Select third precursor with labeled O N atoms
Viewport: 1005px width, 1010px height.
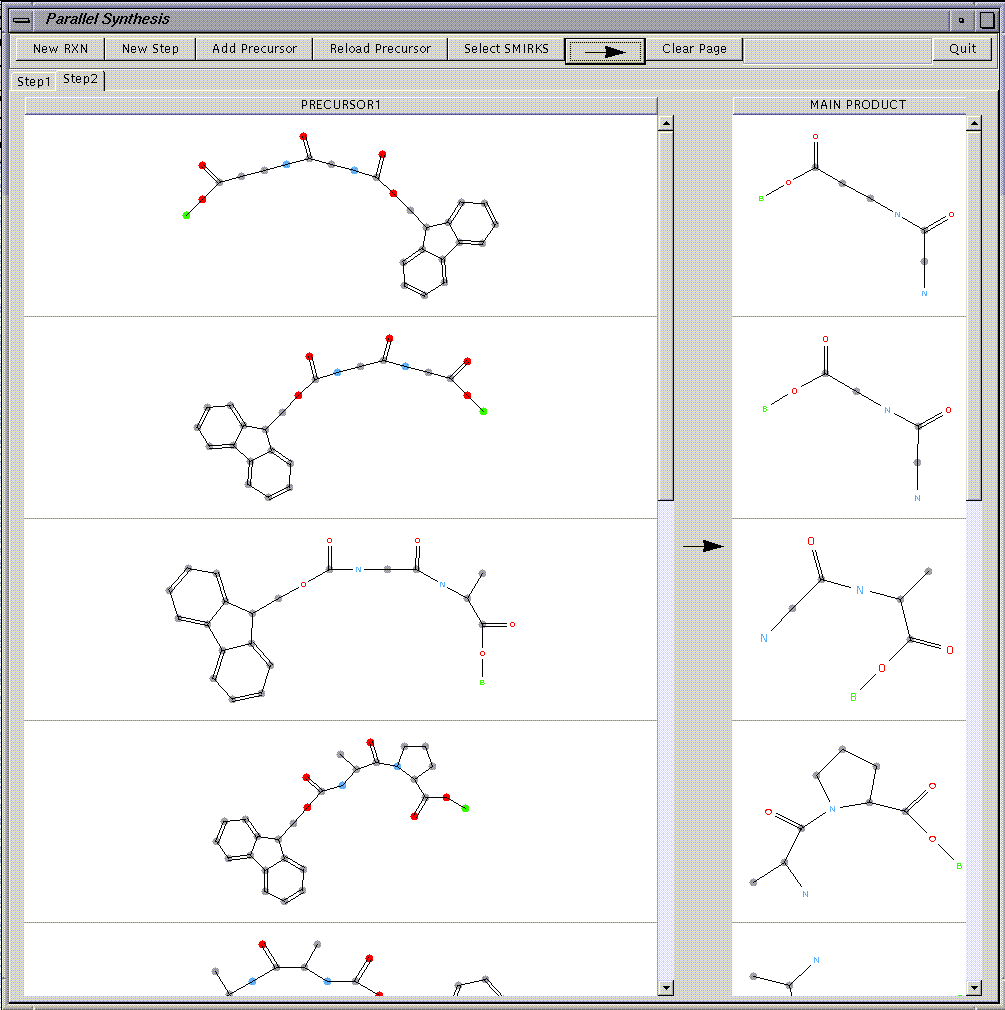pyautogui.click(x=341, y=620)
